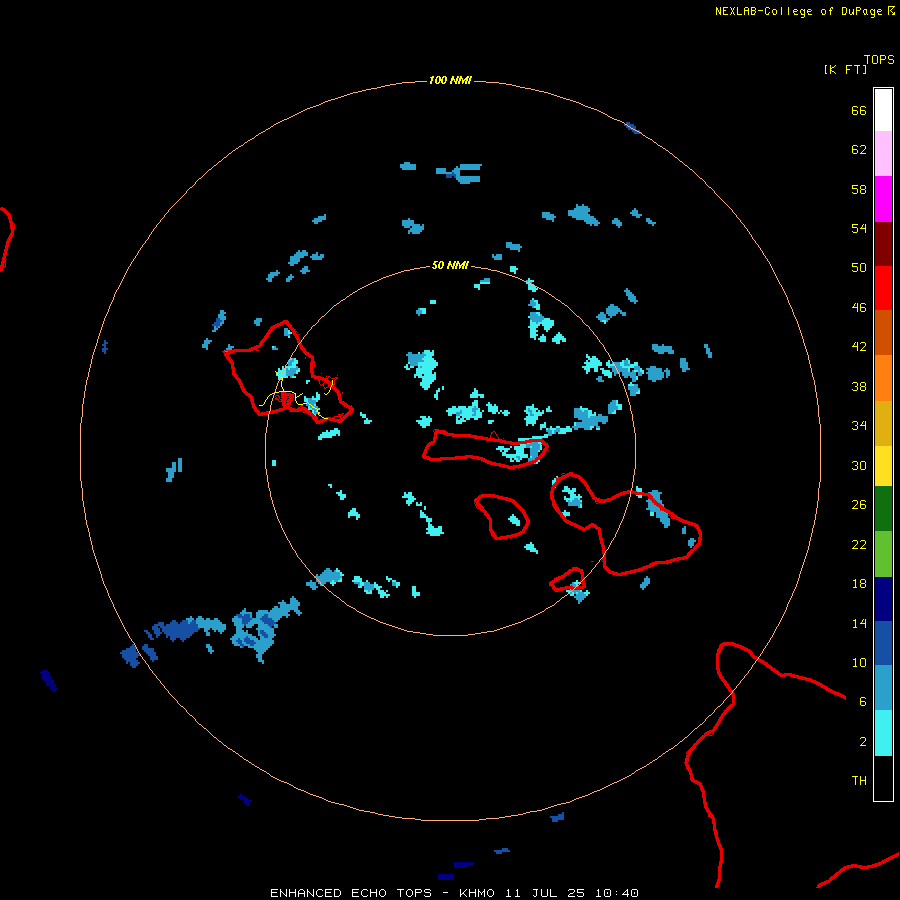Image resolution: width=900 pixels, height=900 pixels.
Task: Click the light green legend swatch
Action: click(883, 553)
